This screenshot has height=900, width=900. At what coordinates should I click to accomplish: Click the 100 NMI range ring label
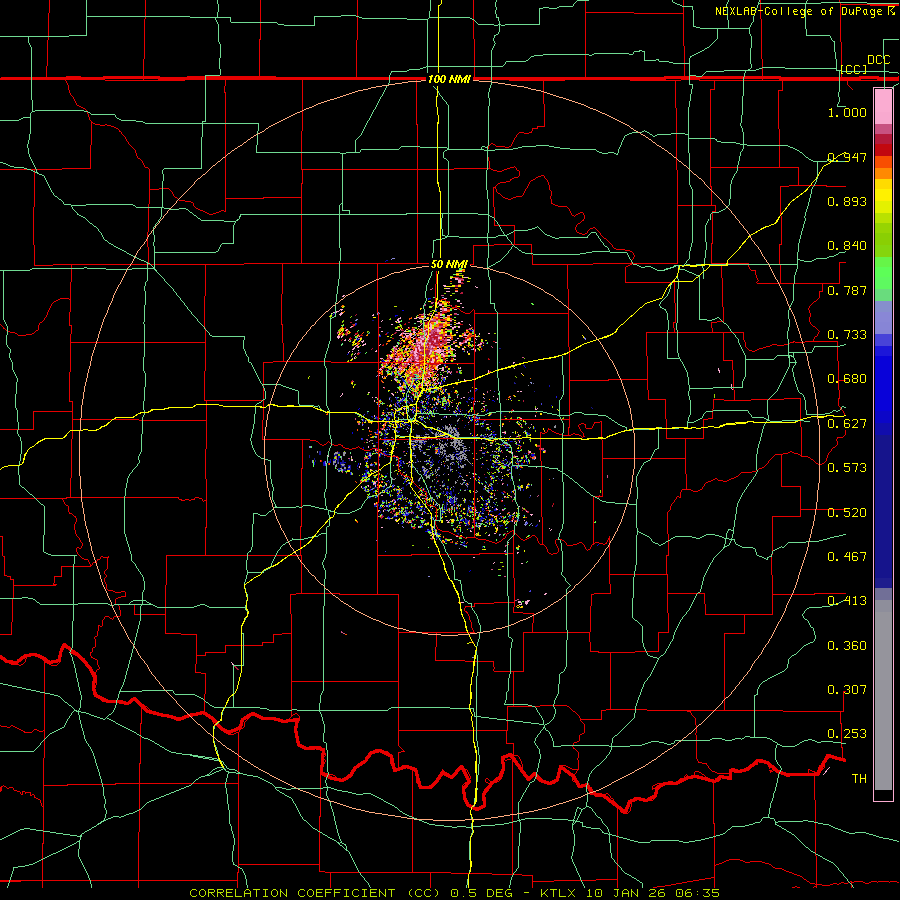pos(449,79)
